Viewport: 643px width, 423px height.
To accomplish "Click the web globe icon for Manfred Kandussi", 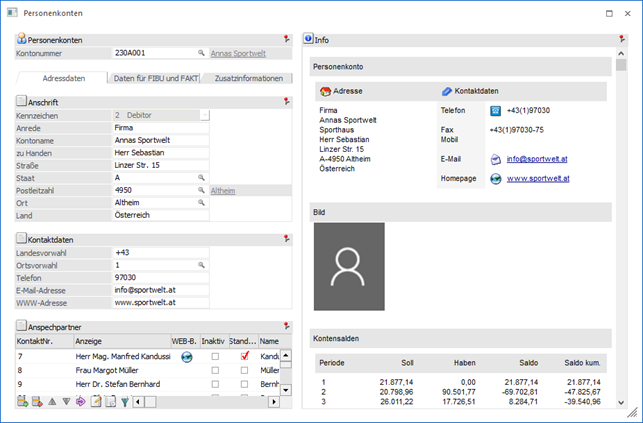I will 185,356.
